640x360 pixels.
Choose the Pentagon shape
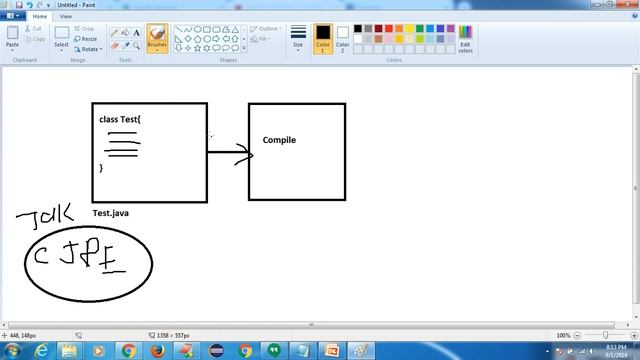coord(198,39)
